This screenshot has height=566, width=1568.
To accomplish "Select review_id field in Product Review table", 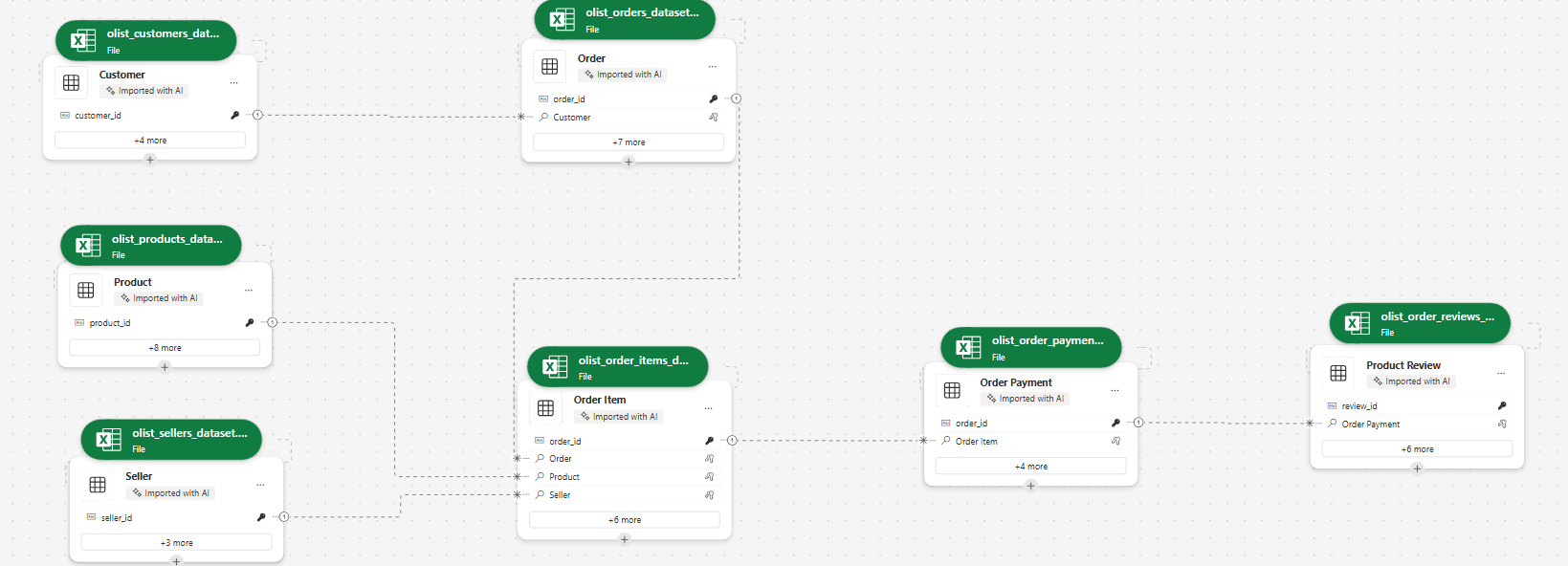I will pos(1417,406).
